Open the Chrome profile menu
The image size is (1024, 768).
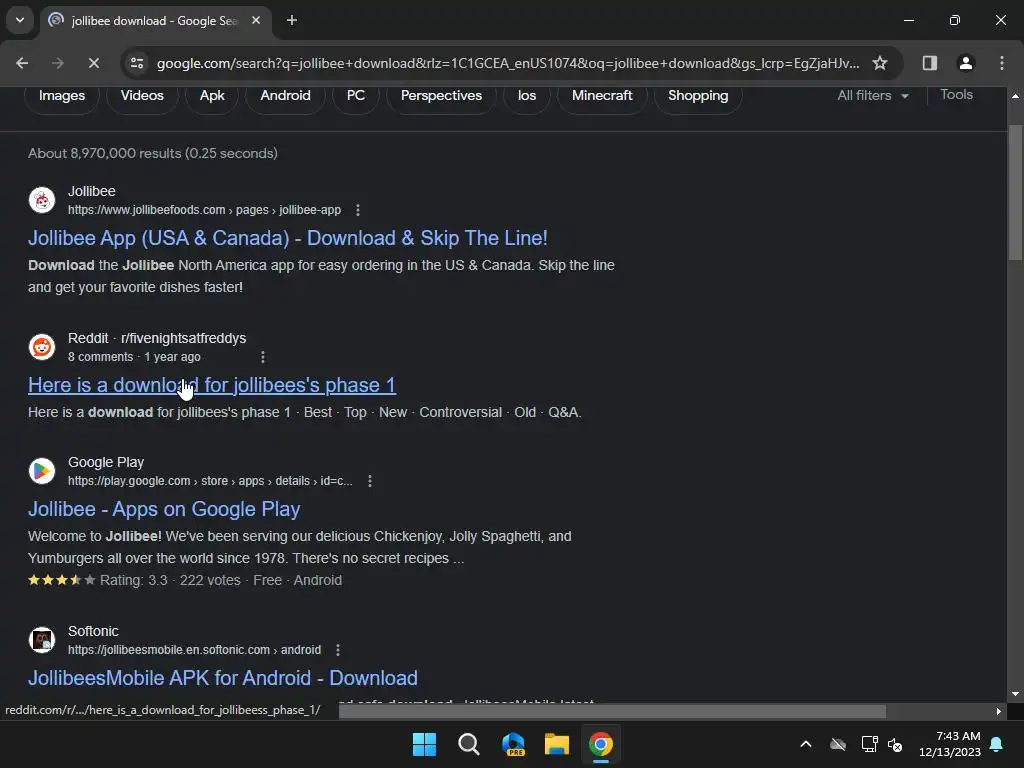965,63
